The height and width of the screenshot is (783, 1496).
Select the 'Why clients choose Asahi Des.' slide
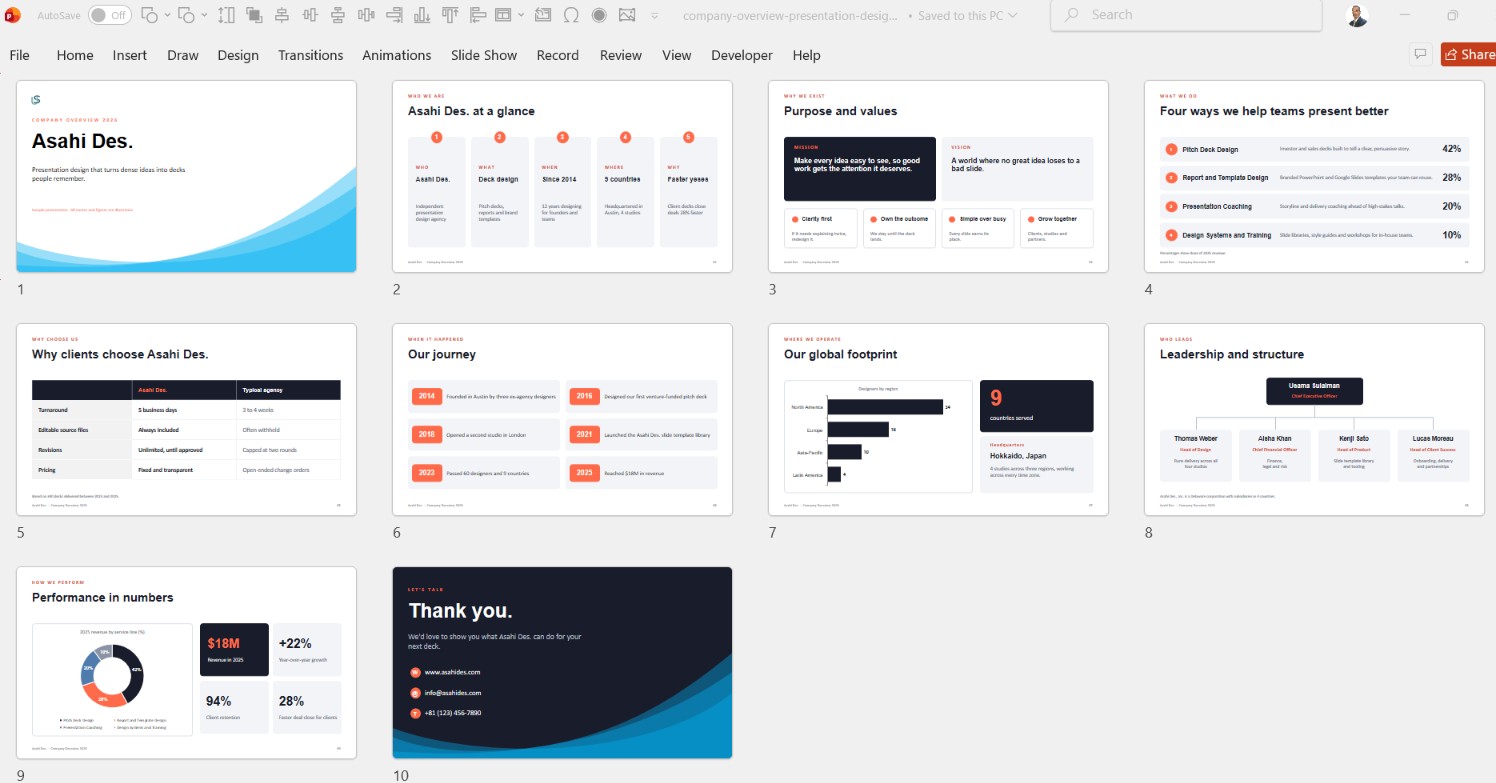pos(187,419)
